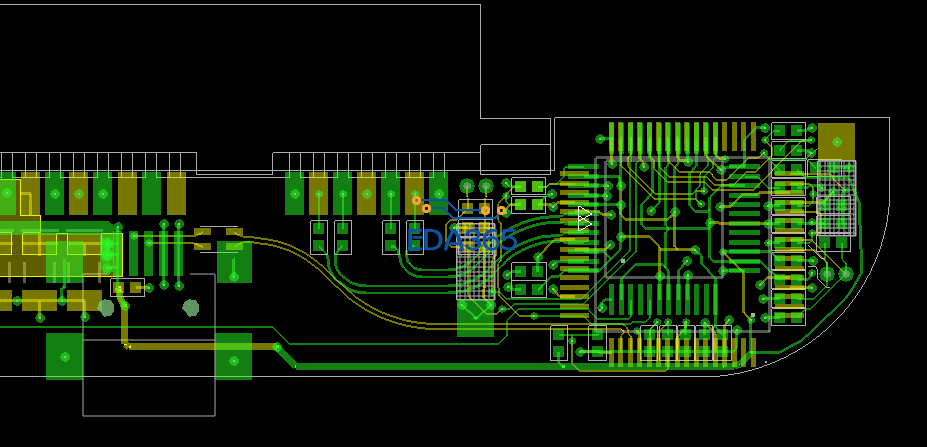Select the large green square pad at bottom-left
The image size is (927, 447).
[x=65, y=357]
